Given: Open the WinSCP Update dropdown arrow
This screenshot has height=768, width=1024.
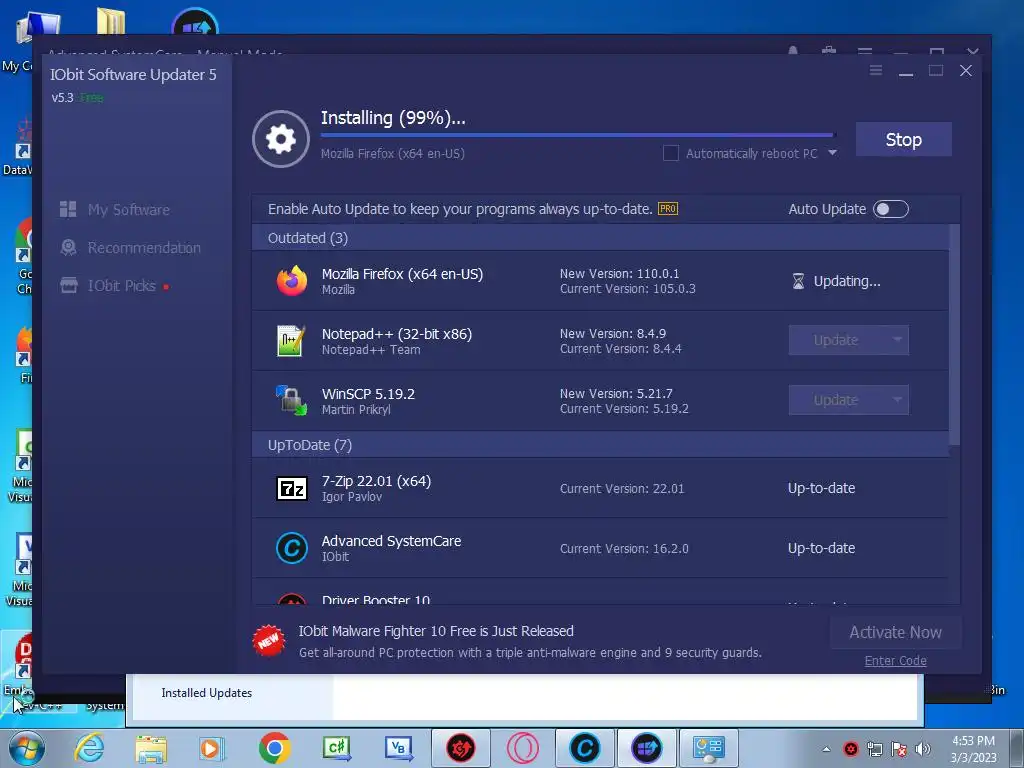Looking at the screenshot, I should point(897,400).
